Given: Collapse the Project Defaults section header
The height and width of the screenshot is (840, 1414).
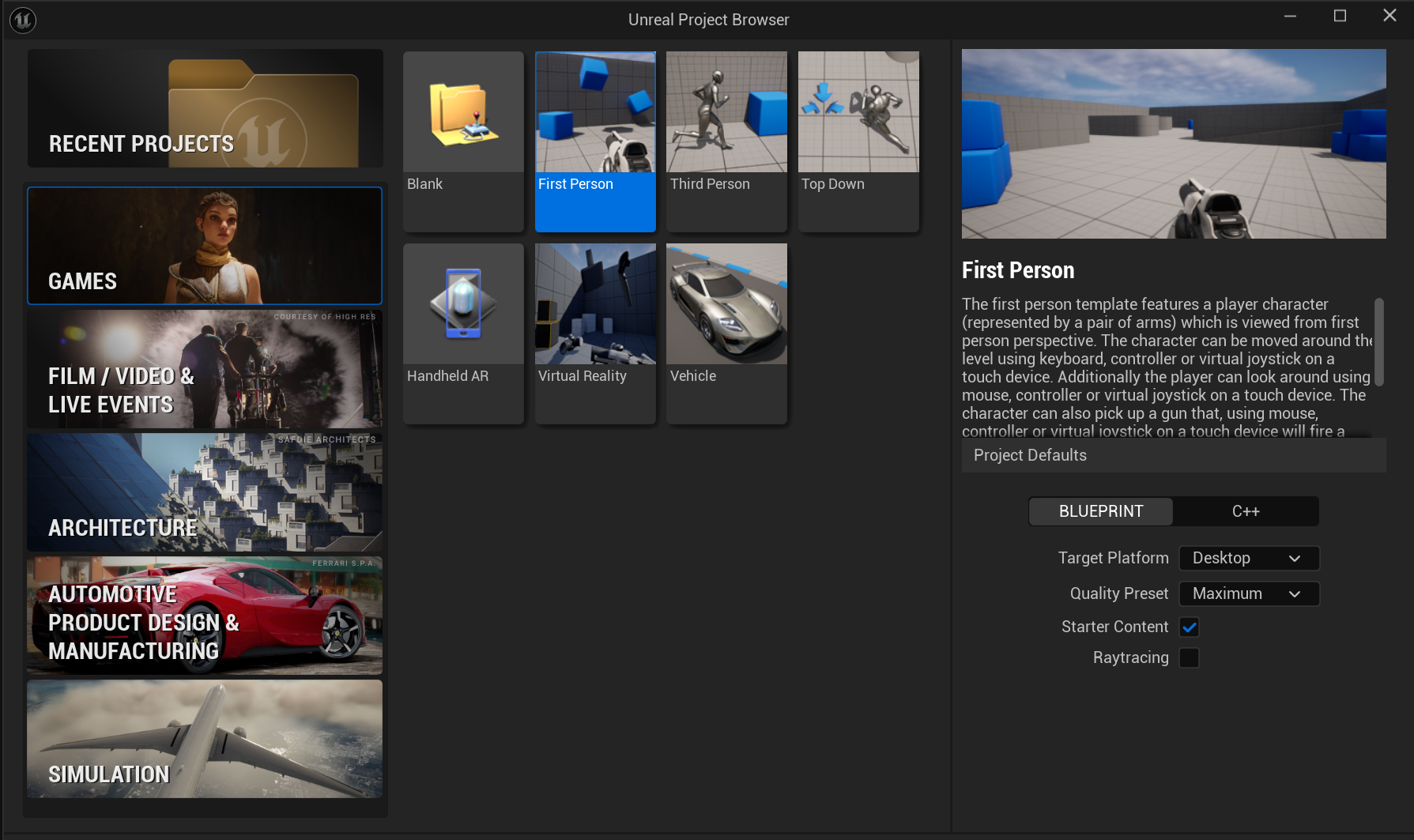Looking at the screenshot, I should 1174,455.
